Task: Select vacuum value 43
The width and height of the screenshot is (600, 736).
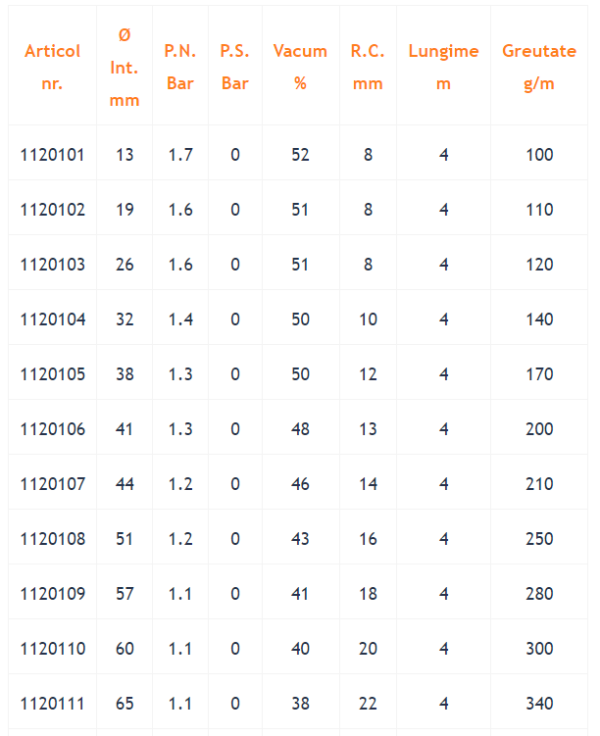Action: 300,539
